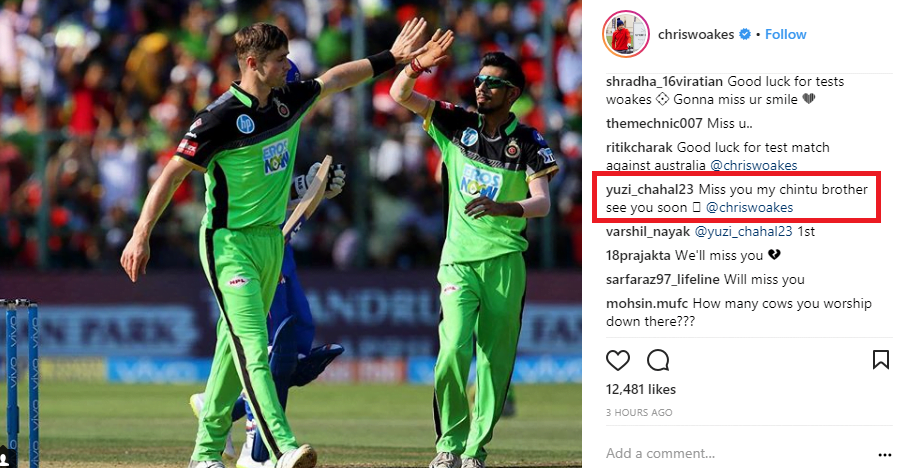The width and height of the screenshot is (900, 468).
Task: Focus the Add a comment field
Action: pyautogui.click(x=738, y=454)
